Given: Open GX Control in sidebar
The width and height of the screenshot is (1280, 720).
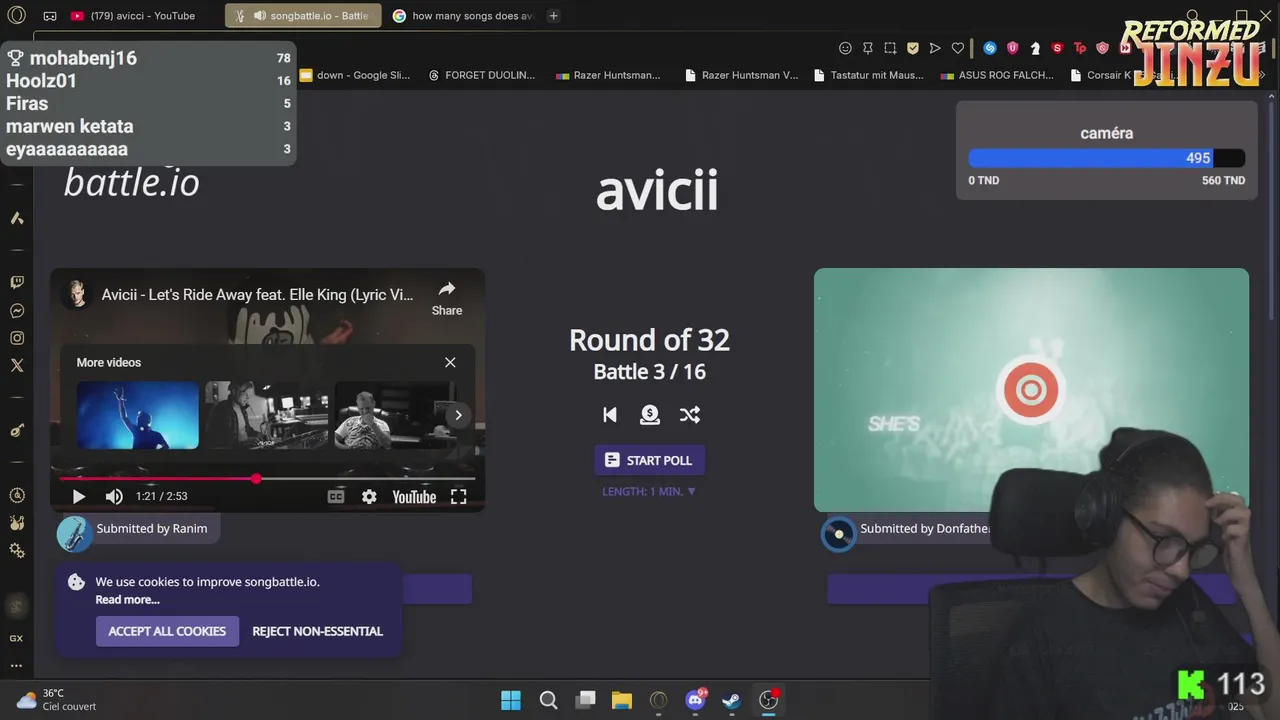Looking at the screenshot, I should [x=17, y=495].
